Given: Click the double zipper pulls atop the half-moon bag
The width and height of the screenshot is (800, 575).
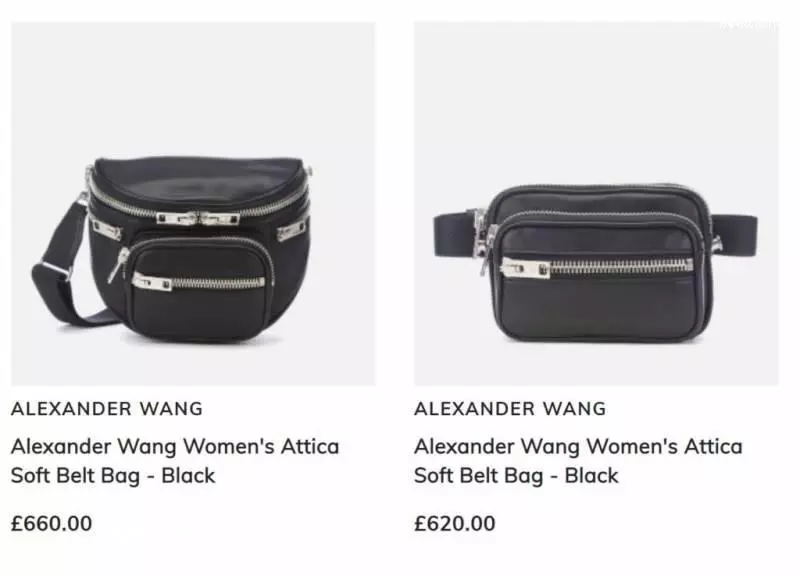Looking at the screenshot, I should pyautogui.click(x=198, y=219).
